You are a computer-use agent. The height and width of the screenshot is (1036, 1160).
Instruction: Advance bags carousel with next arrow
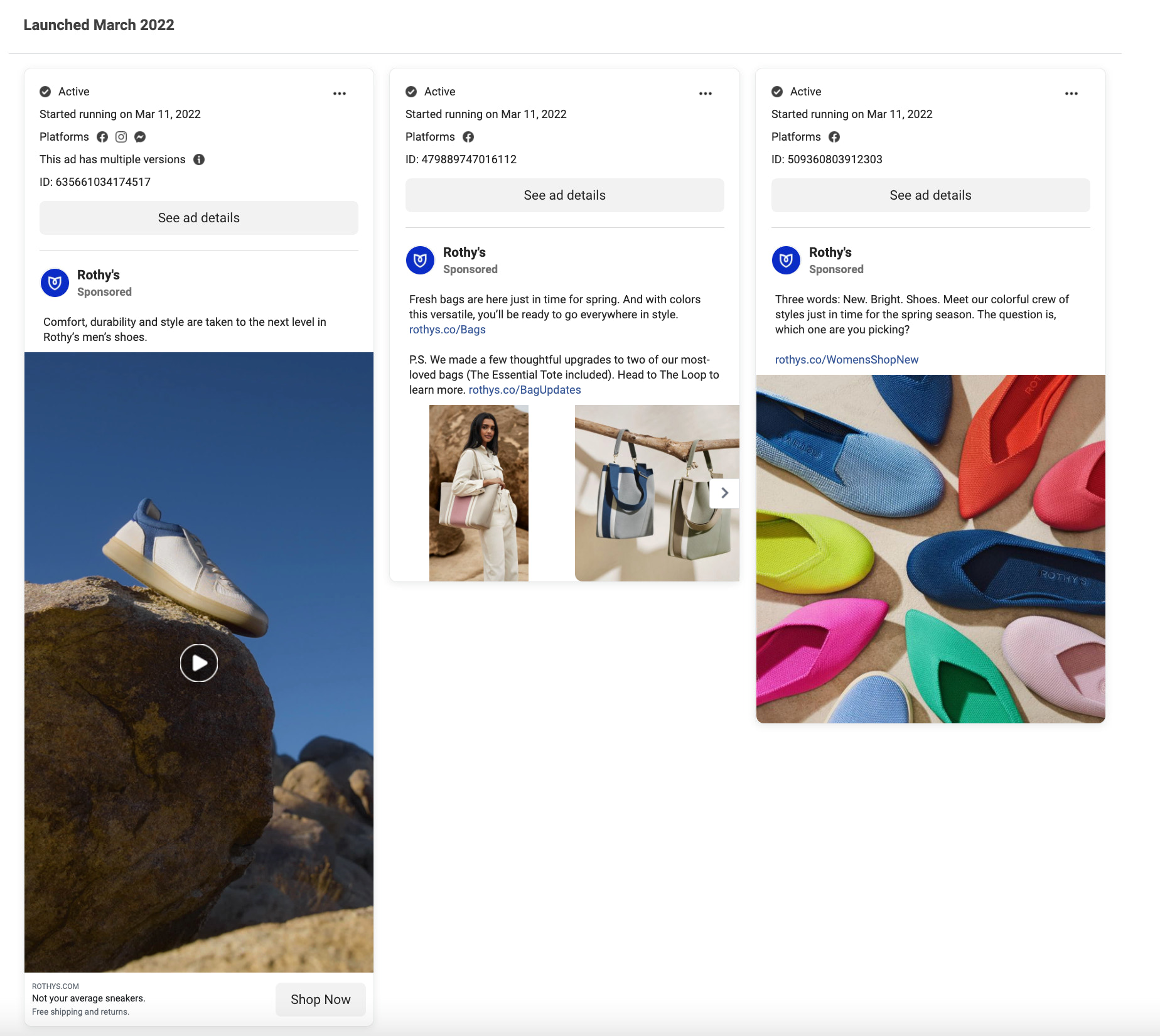click(x=724, y=493)
